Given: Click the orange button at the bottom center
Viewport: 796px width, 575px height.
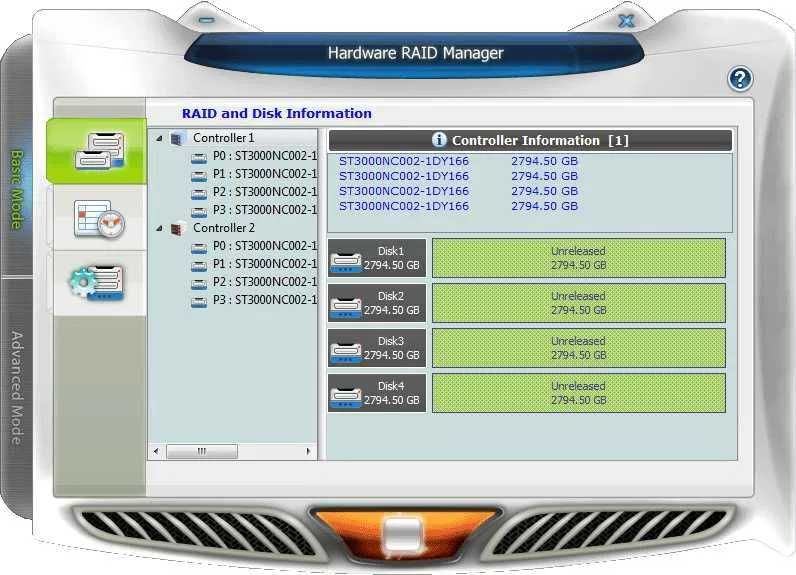Looking at the screenshot, I should [404, 534].
